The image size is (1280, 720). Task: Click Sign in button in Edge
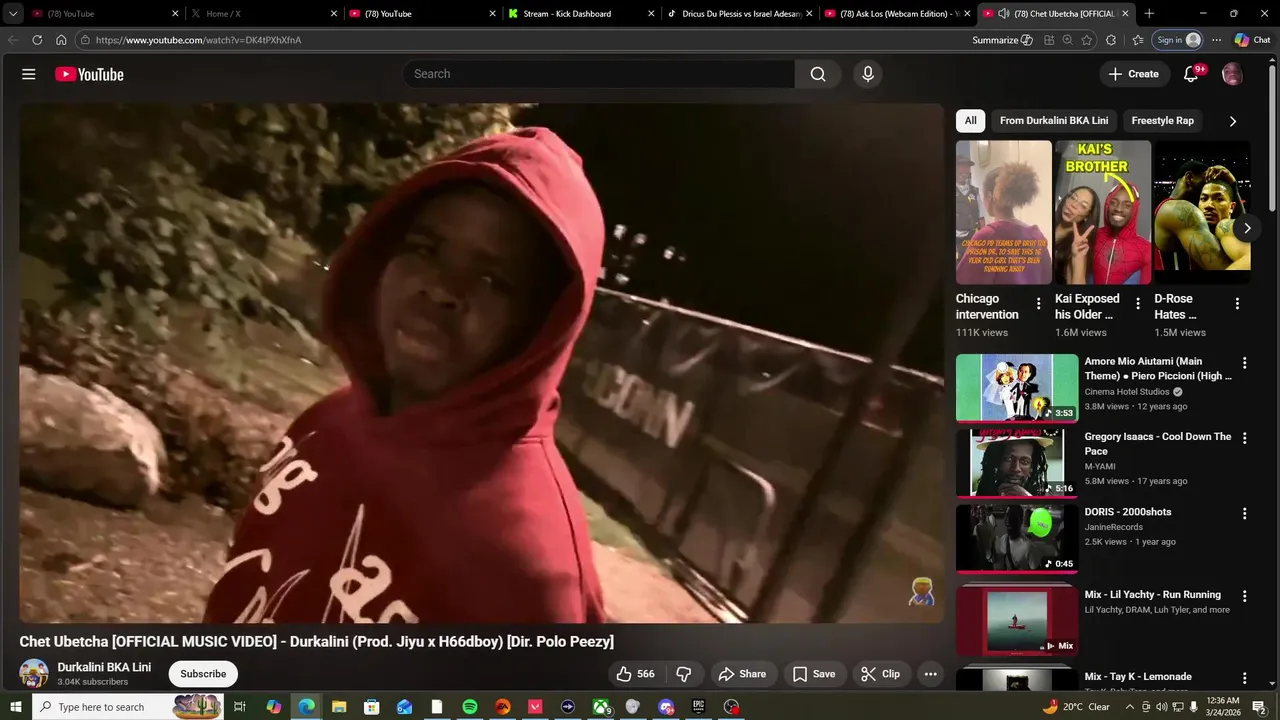coord(1178,40)
